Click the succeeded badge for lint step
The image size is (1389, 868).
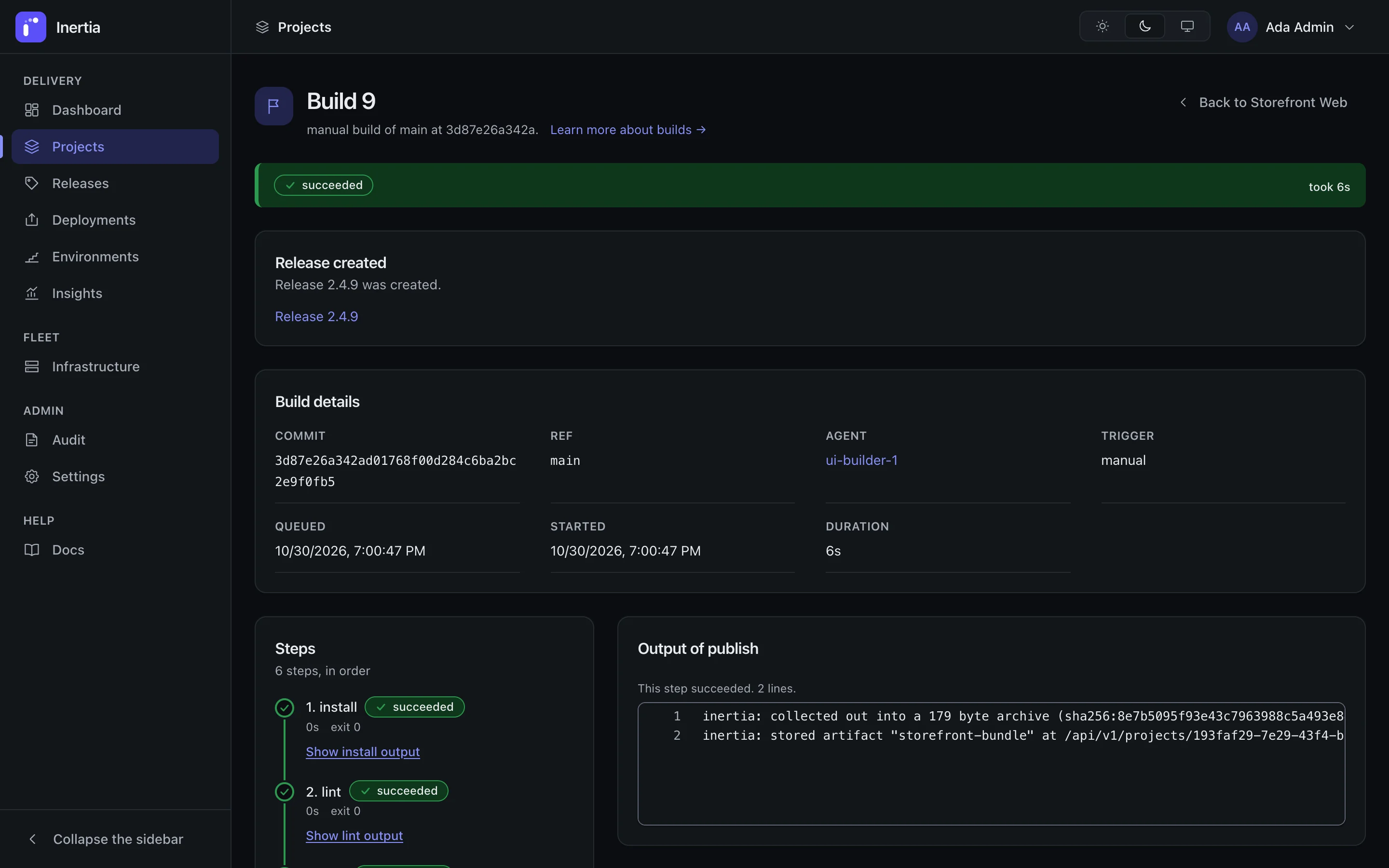[x=398, y=790]
